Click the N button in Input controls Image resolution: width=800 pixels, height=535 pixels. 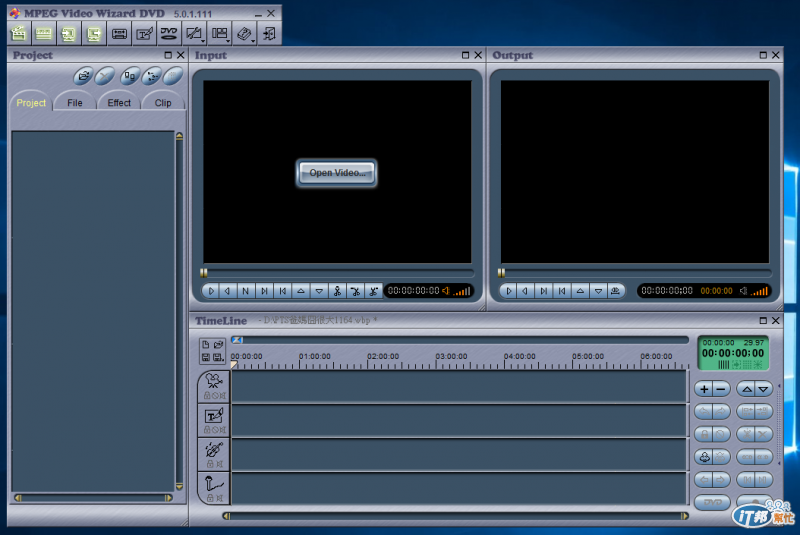245,291
